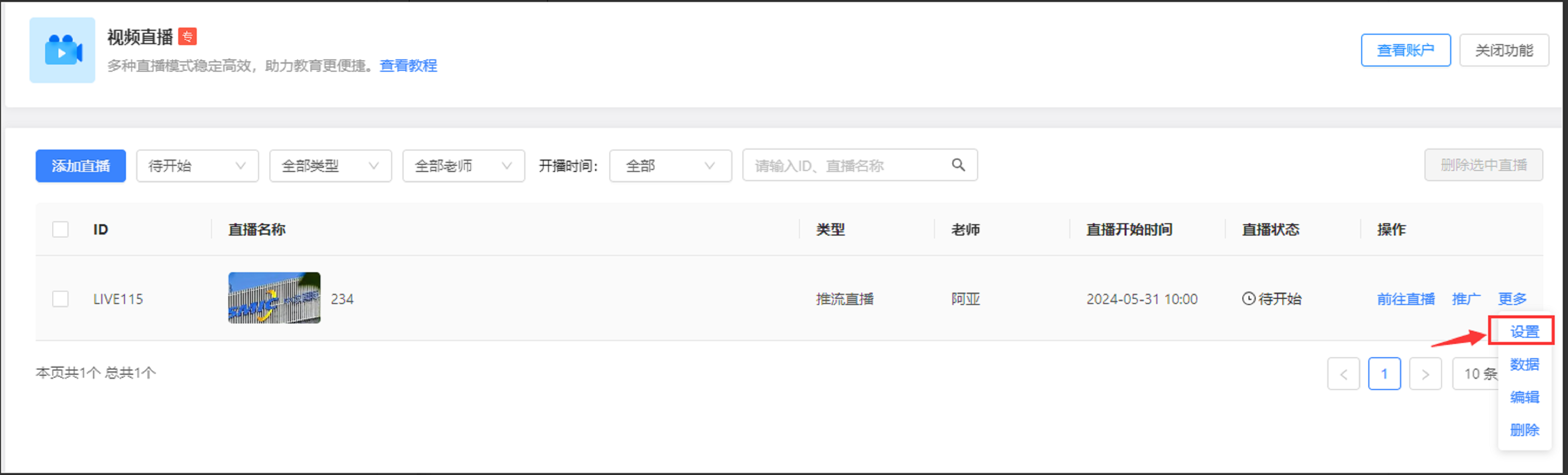Click the 添加直播 button
Screen dimensions: 1568x475
(81, 165)
